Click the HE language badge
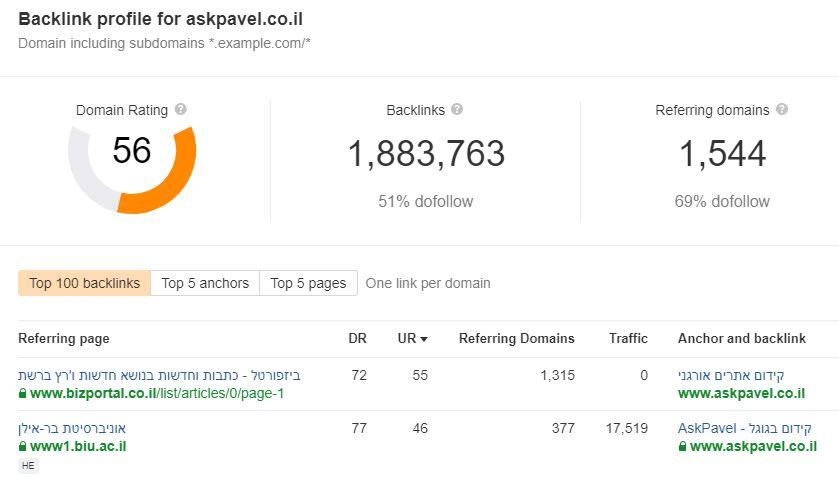The height and width of the screenshot is (478, 839). [28, 466]
